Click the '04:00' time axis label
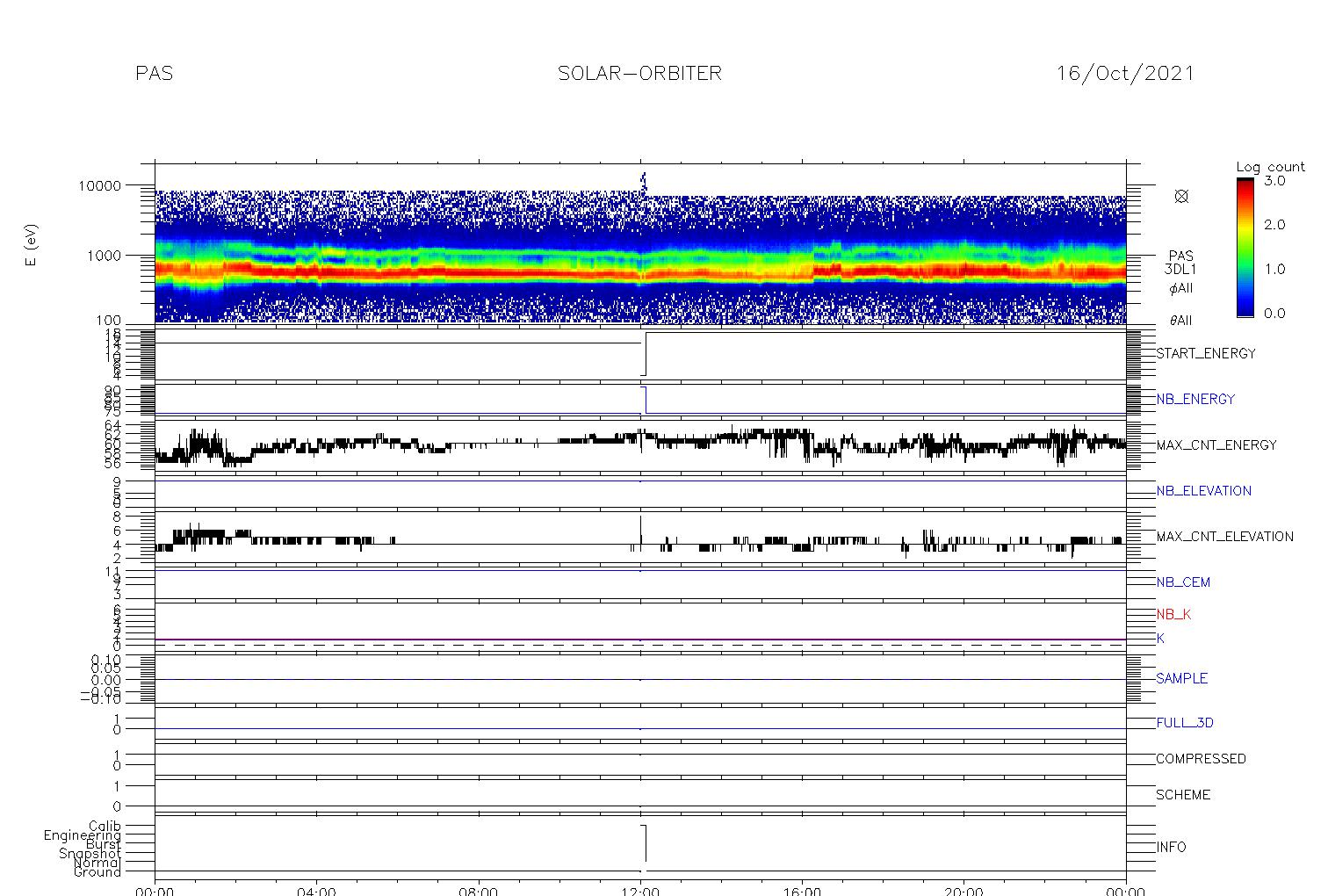Image resolution: width=1328 pixels, height=896 pixels. tap(316, 891)
